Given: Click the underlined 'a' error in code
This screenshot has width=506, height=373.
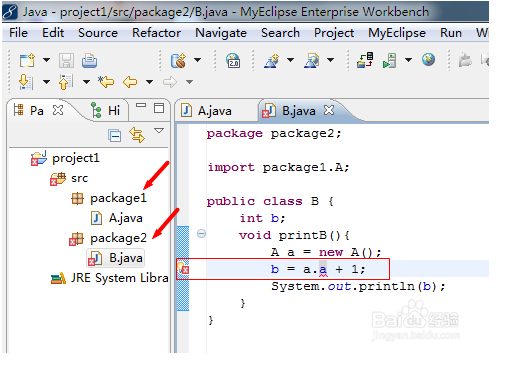Looking at the screenshot, I should [323, 269].
